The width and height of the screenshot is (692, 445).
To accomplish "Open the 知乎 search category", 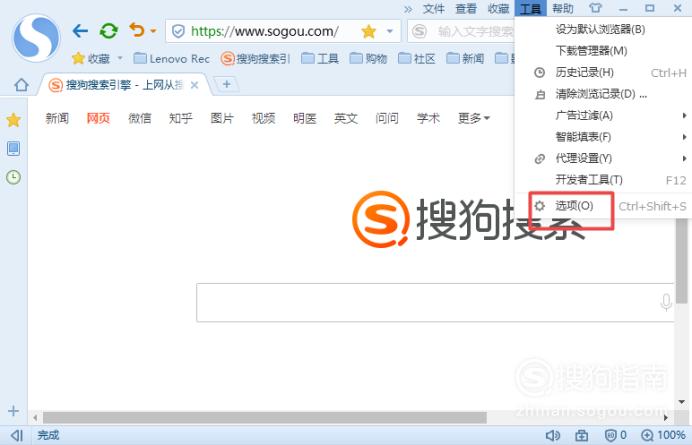I will [181, 118].
